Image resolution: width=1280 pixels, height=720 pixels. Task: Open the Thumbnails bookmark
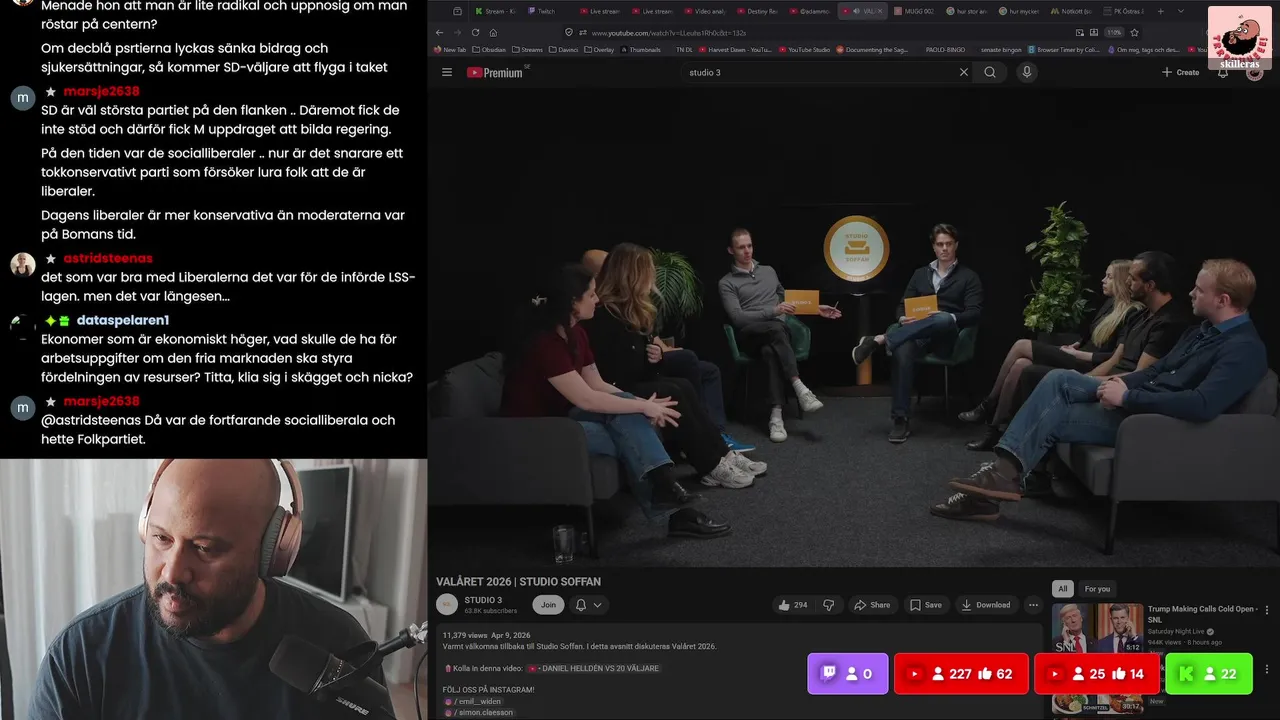click(x=640, y=49)
